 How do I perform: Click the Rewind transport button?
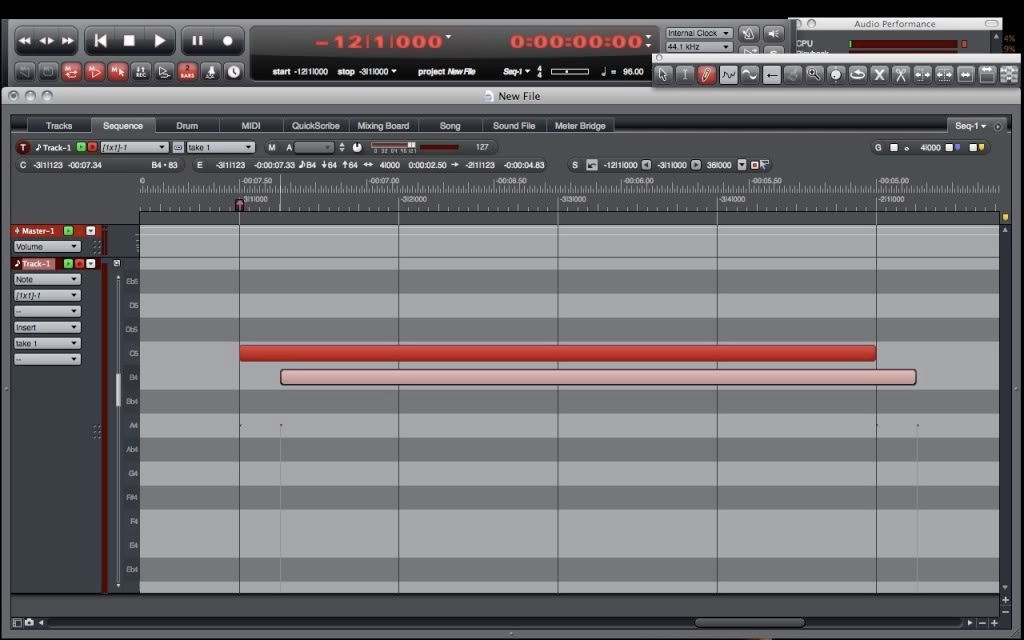(25, 40)
